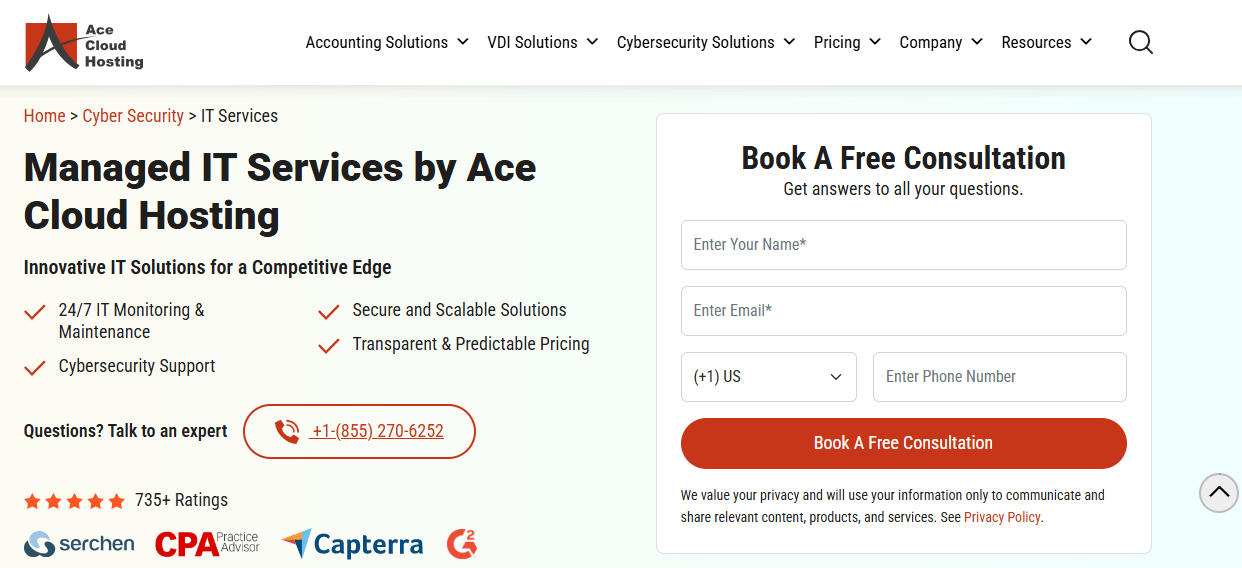Click the red phone handset icon

(287, 432)
